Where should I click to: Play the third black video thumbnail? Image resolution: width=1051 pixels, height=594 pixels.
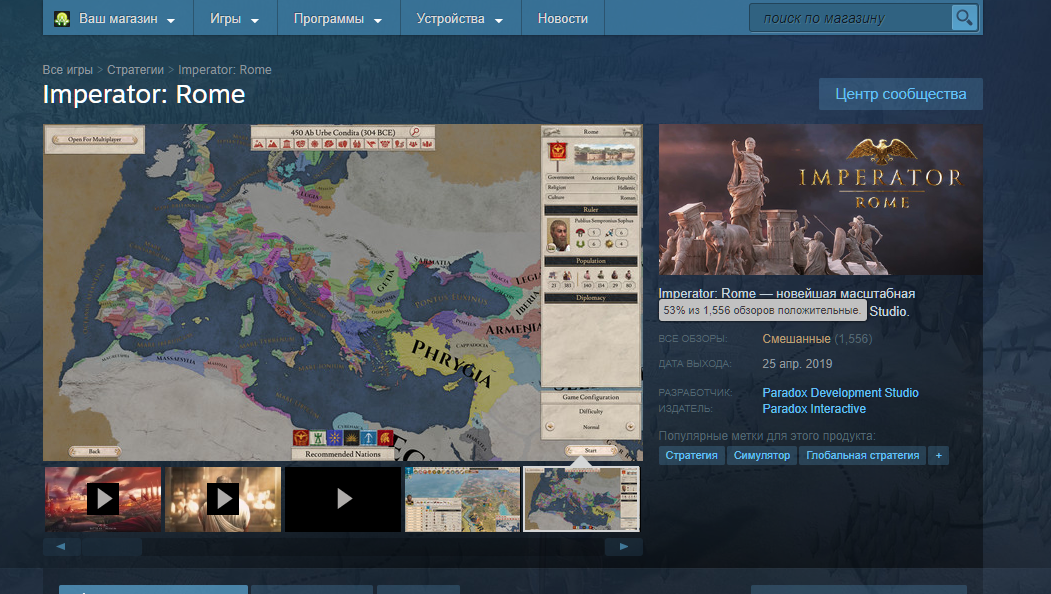click(343, 499)
